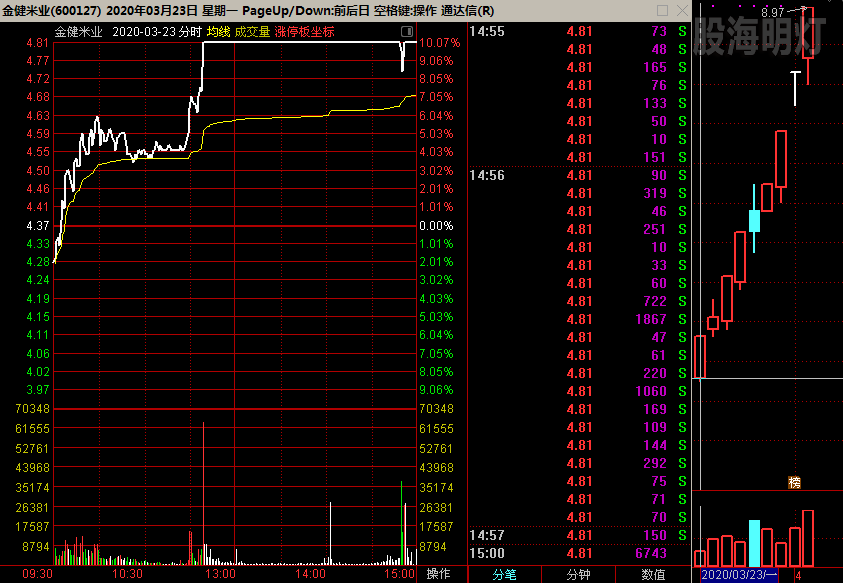The height and width of the screenshot is (583, 843).
Task: Toggle the side panel icon beside 涨停板坐标
Action: (407, 32)
